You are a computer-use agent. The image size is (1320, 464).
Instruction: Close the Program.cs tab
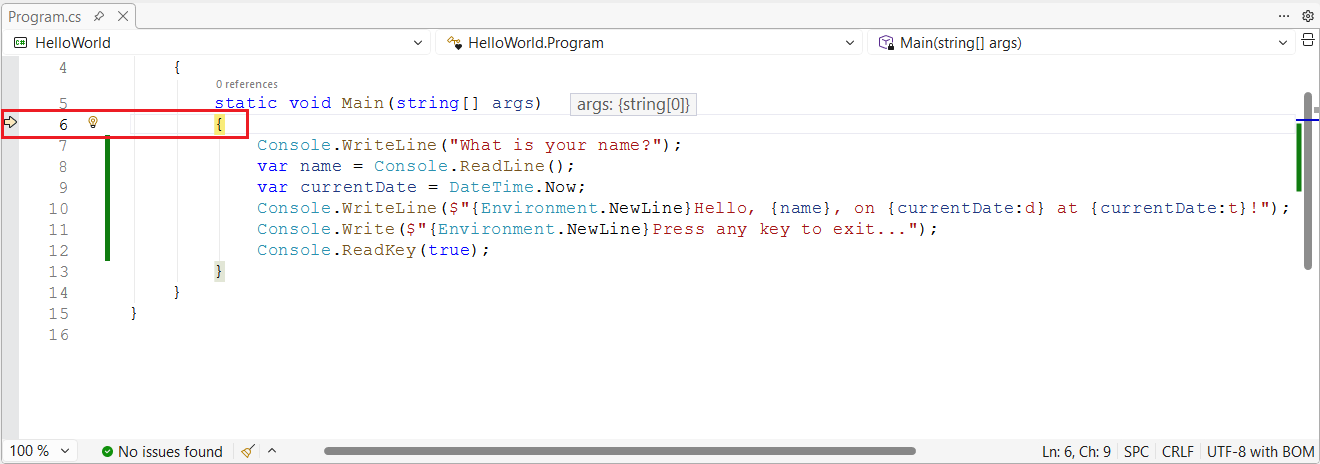(x=121, y=16)
